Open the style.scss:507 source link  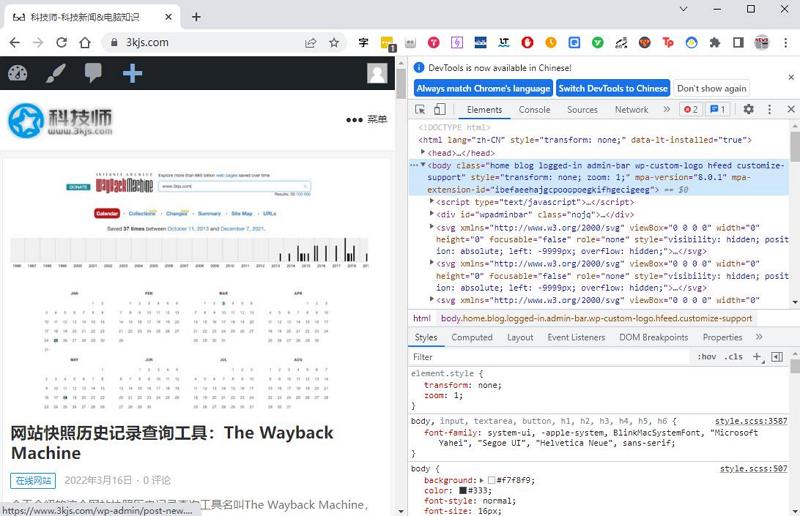754,469
